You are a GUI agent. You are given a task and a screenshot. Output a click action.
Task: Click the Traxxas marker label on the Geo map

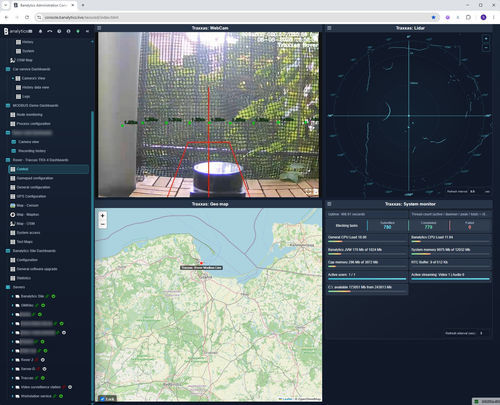click(x=201, y=268)
